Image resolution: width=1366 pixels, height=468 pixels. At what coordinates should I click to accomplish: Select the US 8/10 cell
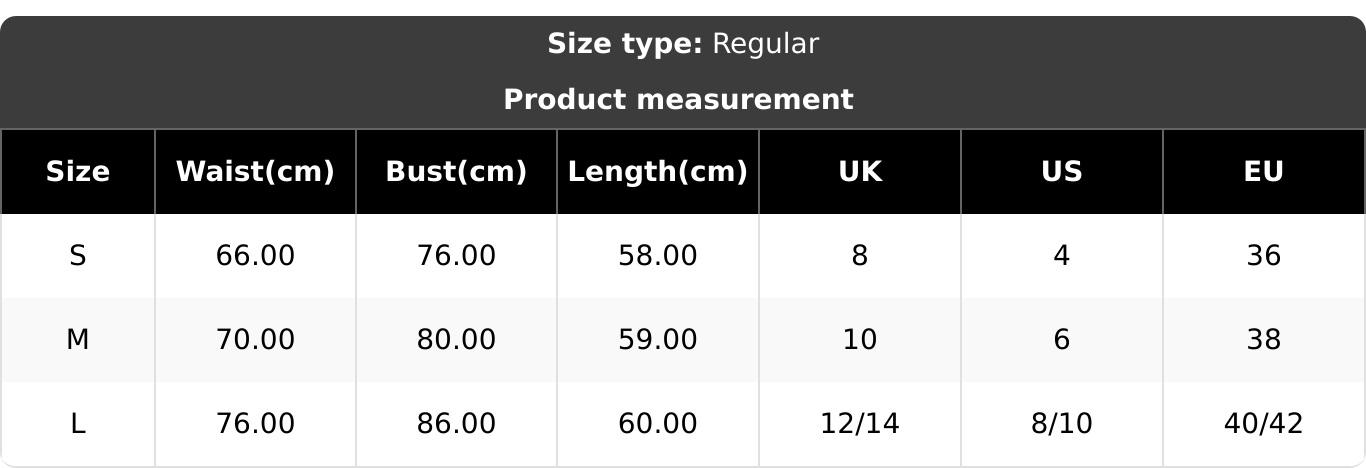click(1061, 424)
